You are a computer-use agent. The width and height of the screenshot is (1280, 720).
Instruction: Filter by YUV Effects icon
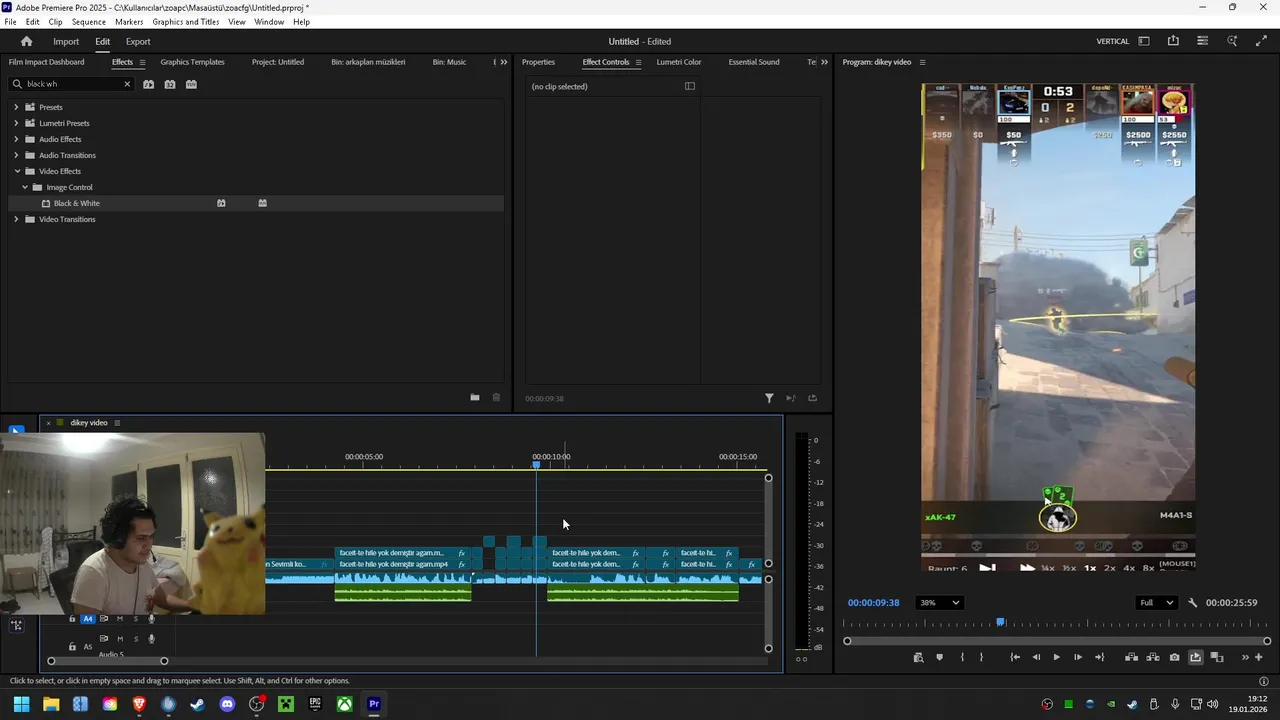coord(191,84)
